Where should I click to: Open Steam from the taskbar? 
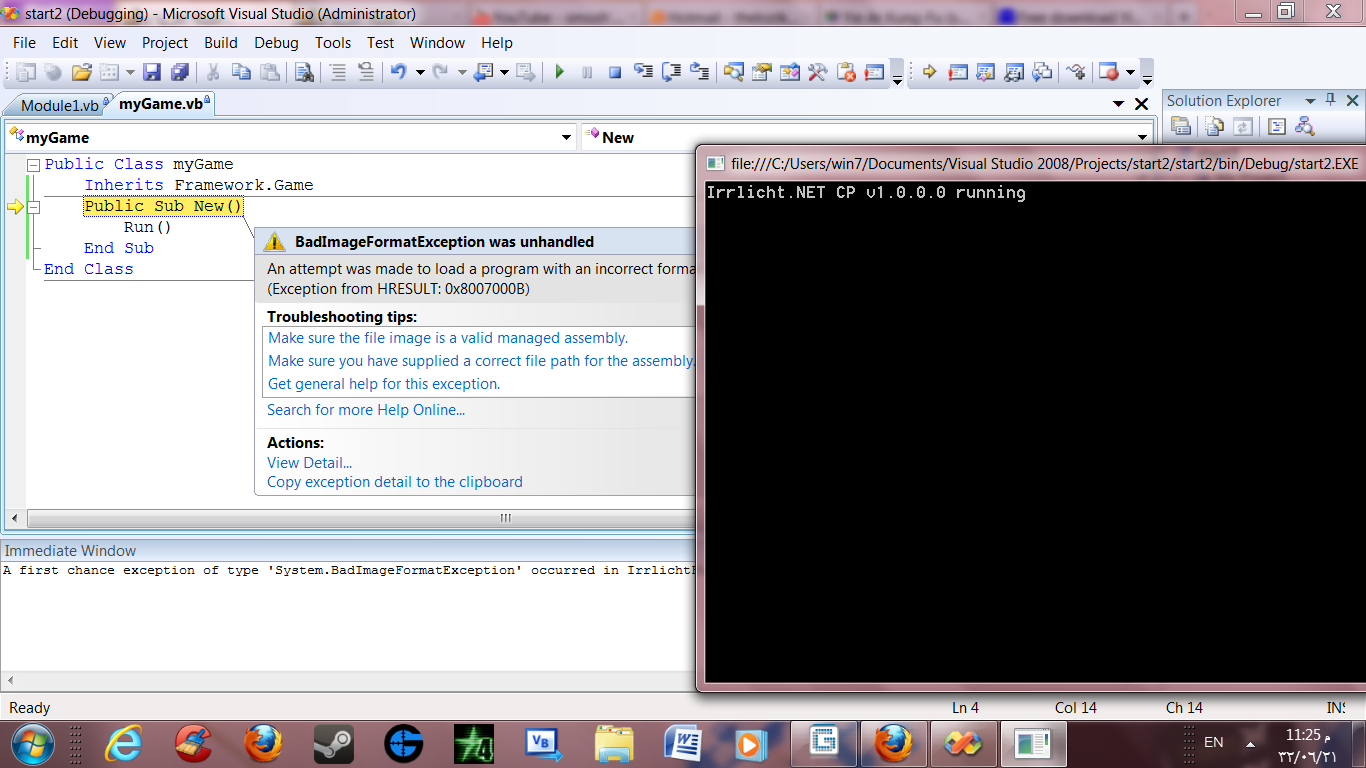point(333,744)
